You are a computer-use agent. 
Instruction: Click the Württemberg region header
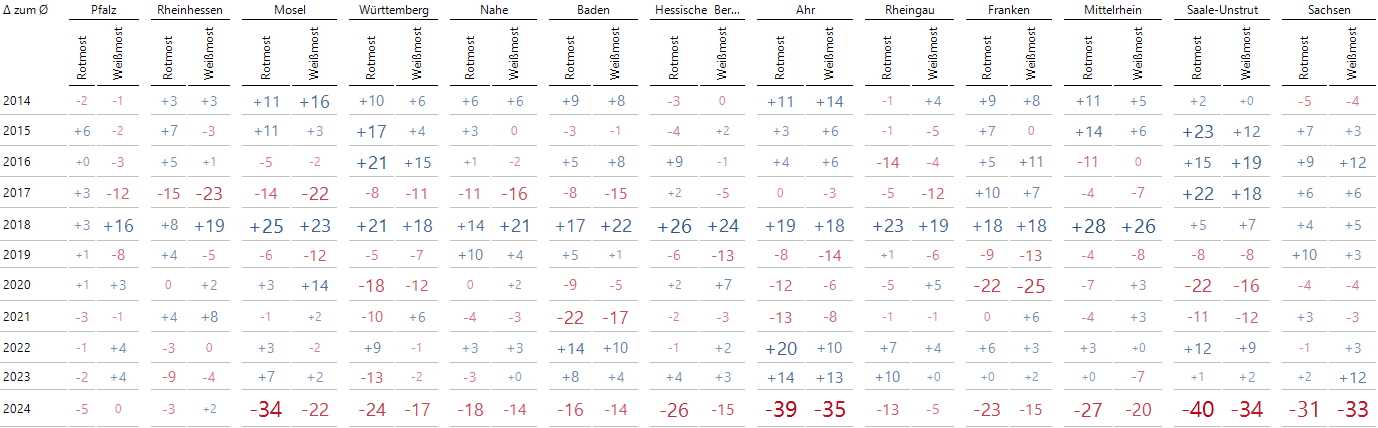[395, 9]
